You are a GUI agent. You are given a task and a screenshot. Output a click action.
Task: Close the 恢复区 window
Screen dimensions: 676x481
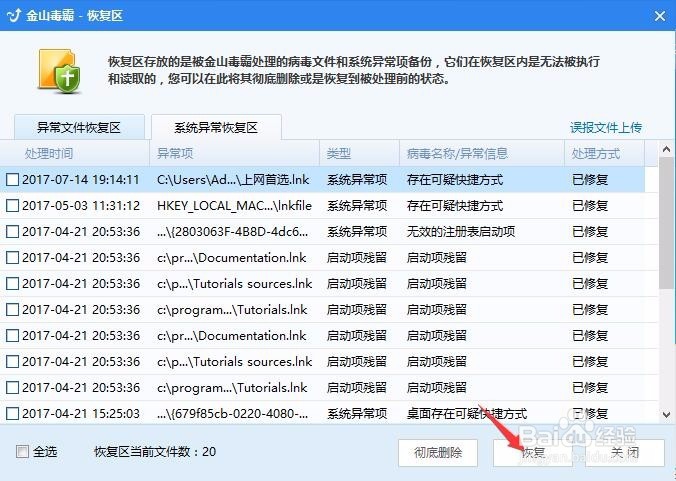(x=659, y=16)
